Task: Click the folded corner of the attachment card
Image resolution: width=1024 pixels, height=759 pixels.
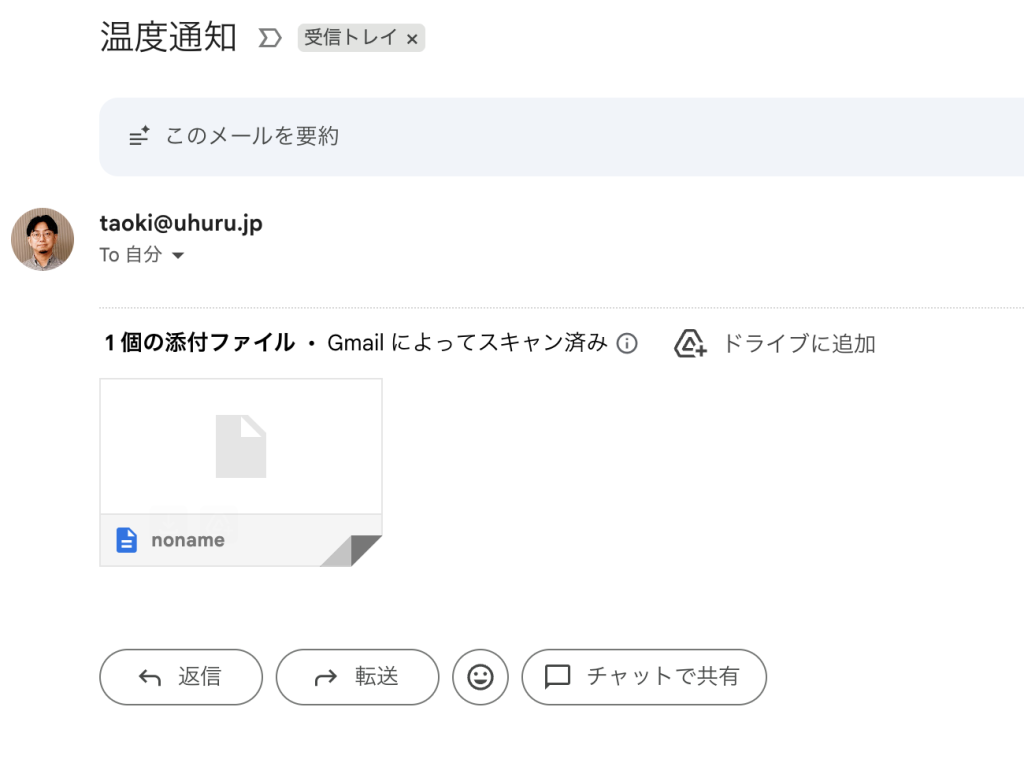Action: (358, 550)
